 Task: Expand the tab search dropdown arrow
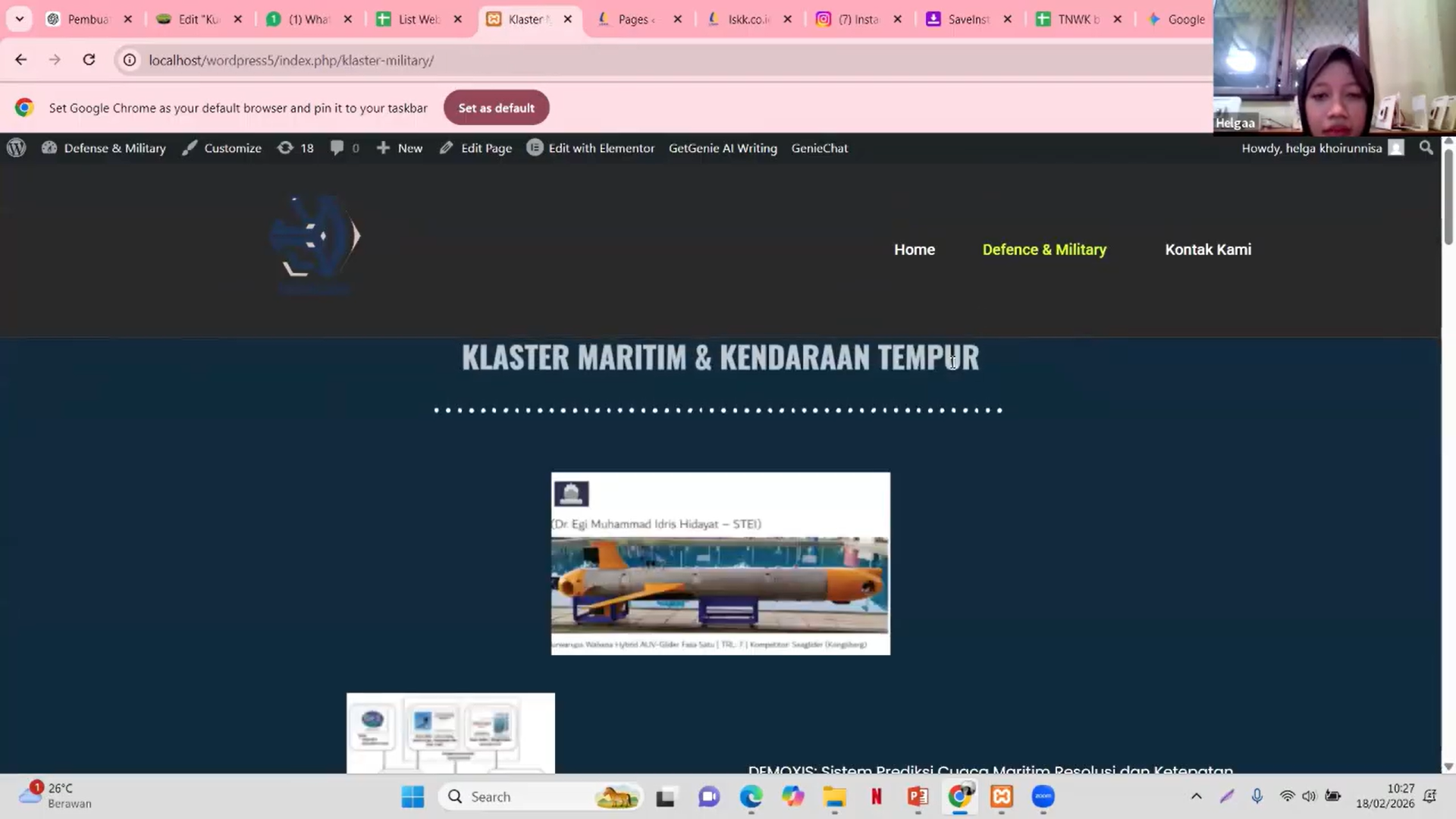[x=20, y=19]
